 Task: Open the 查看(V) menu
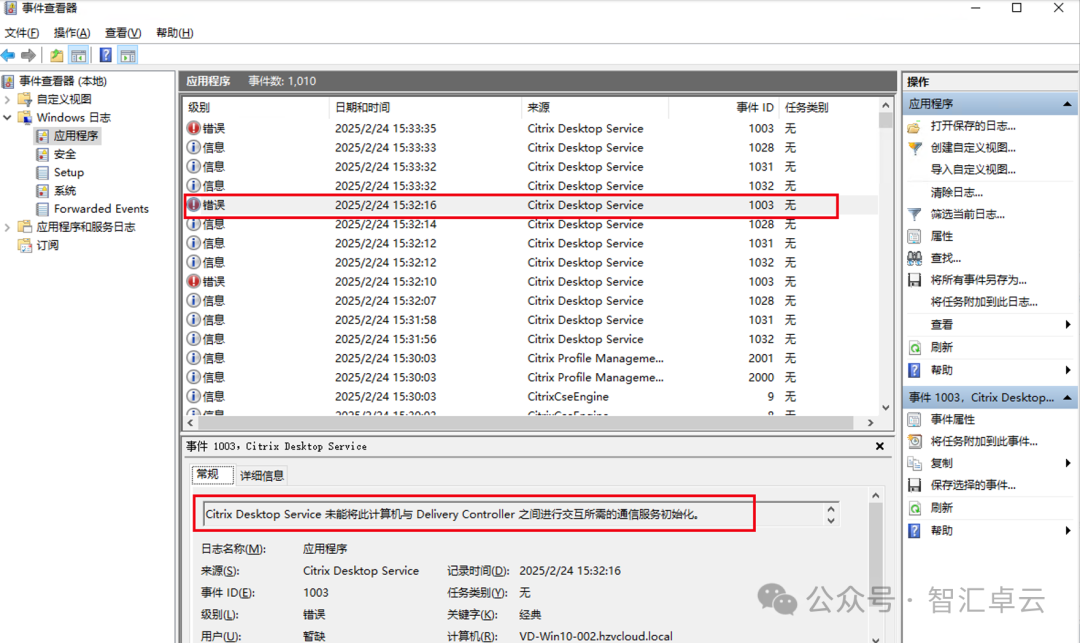pyautogui.click(x=123, y=32)
